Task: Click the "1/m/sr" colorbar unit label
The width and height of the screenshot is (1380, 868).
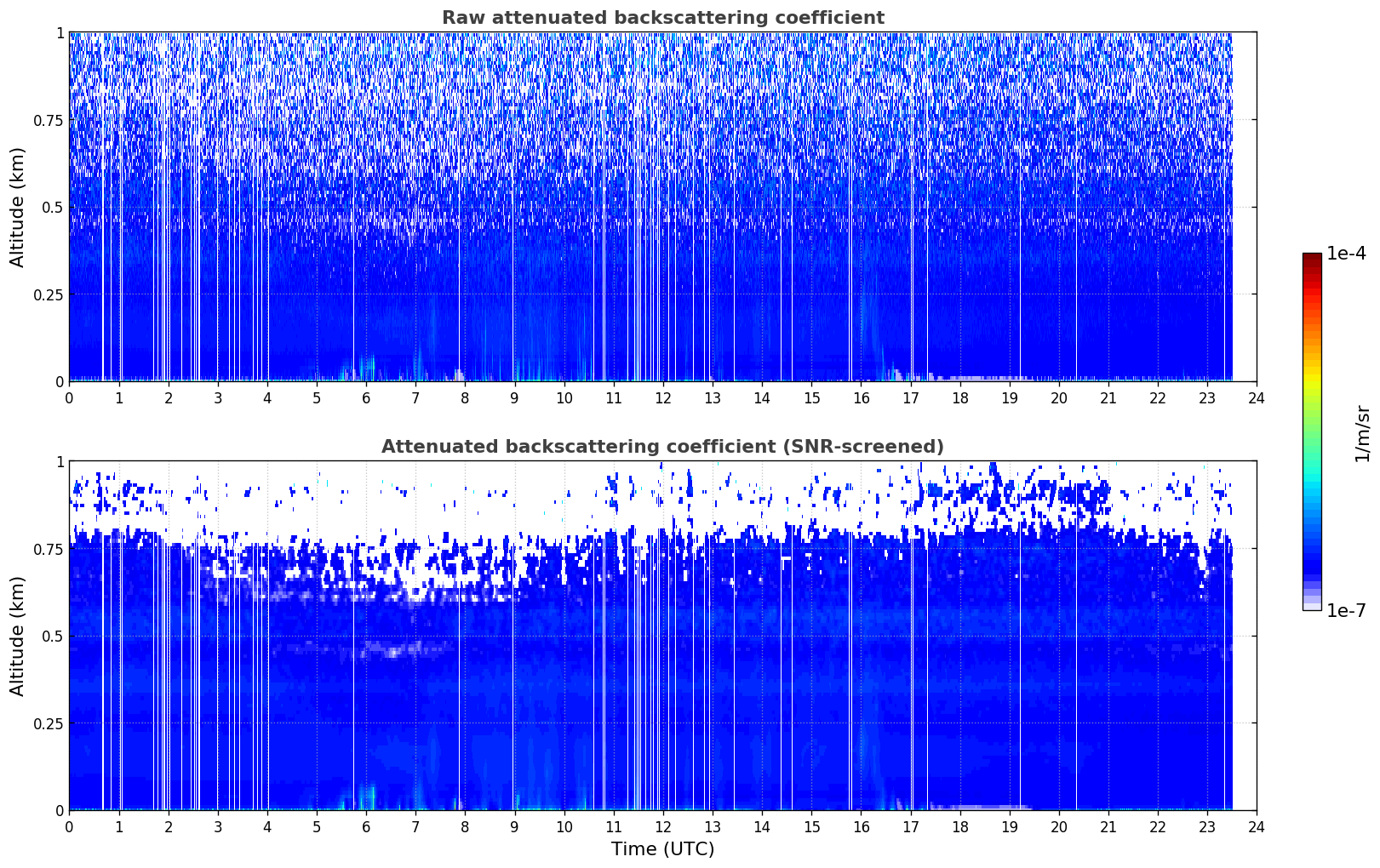Action: [1362, 432]
